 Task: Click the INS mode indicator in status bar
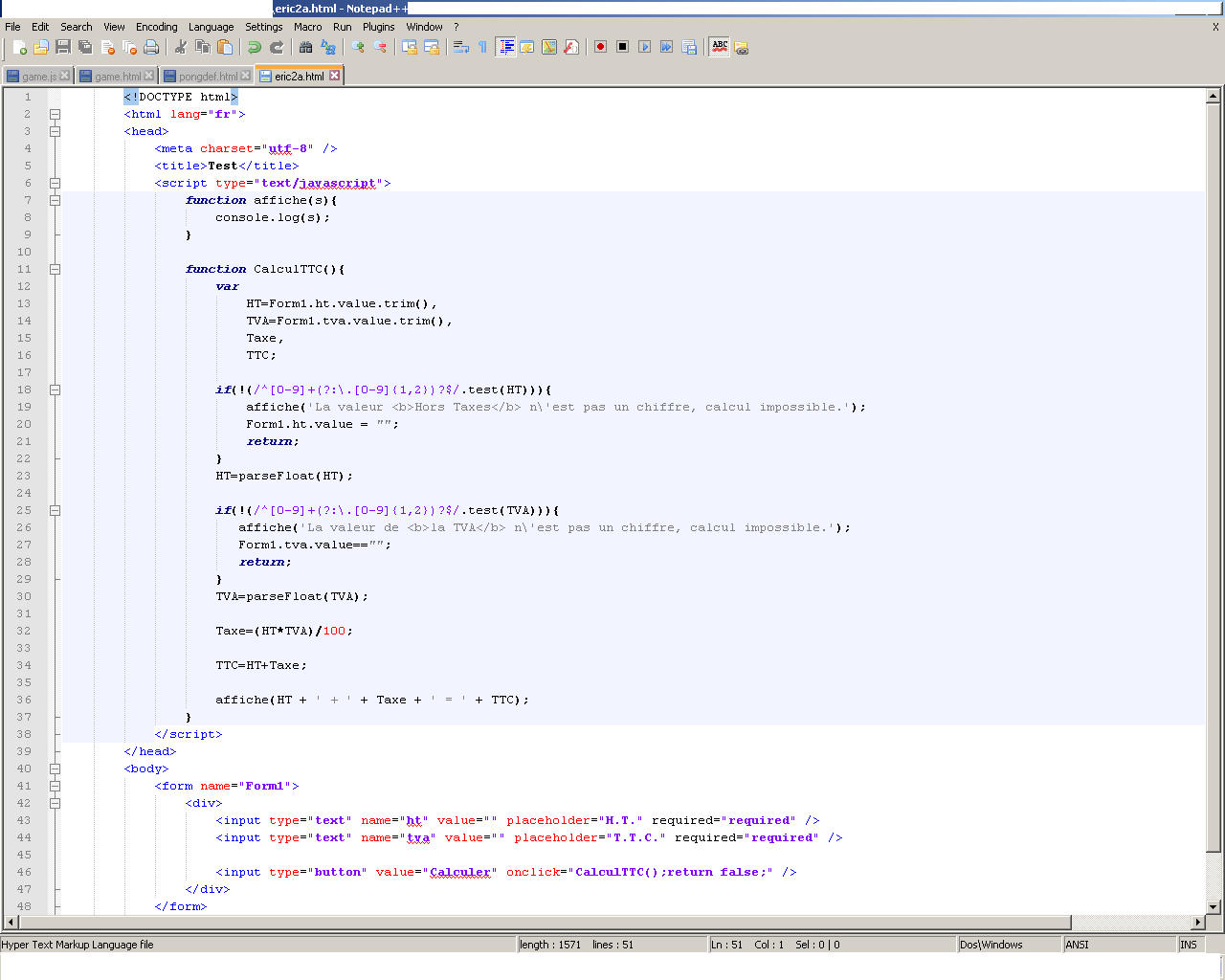click(x=1189, y=945)
